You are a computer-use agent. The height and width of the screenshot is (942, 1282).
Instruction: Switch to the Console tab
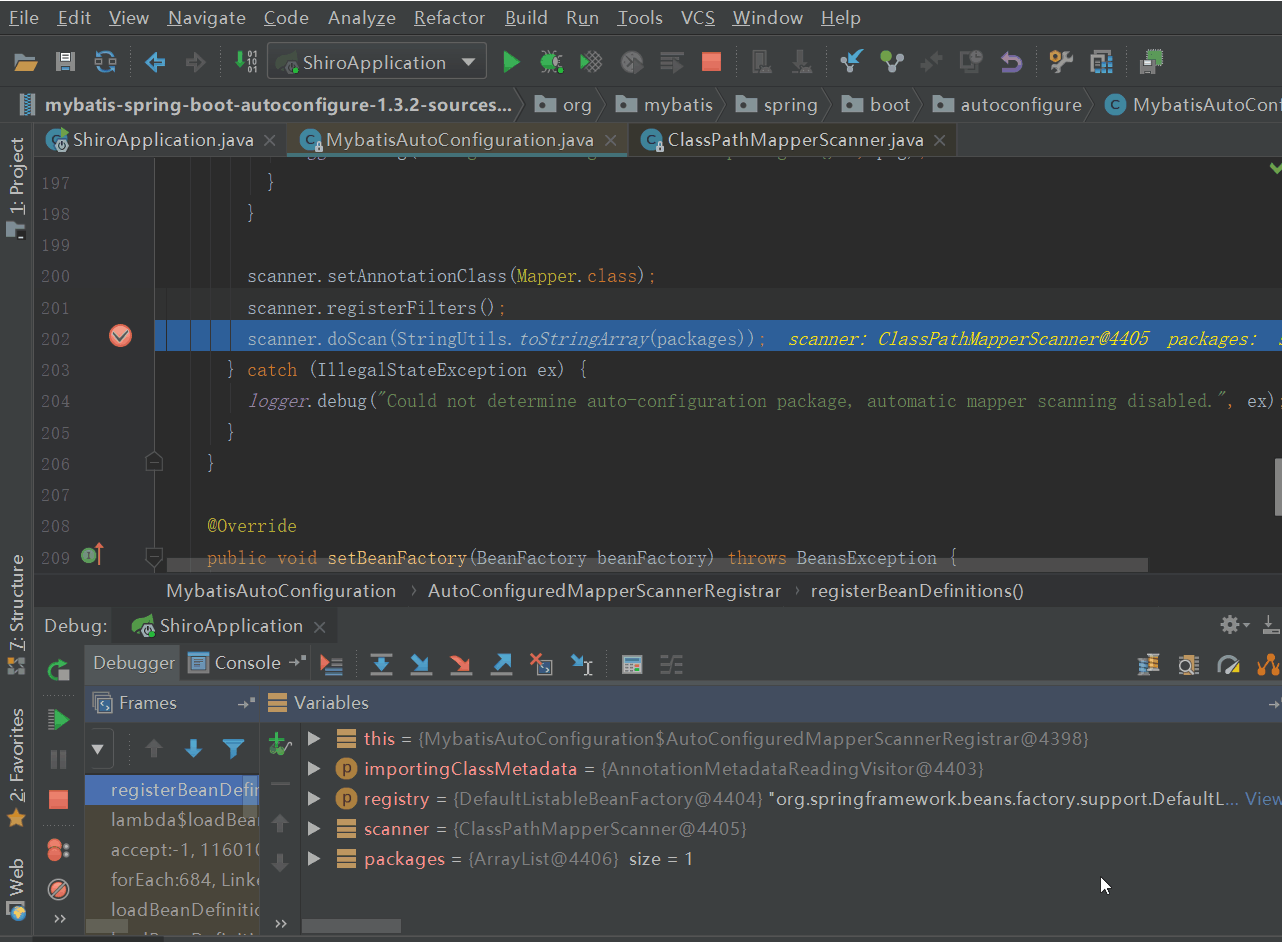pos(247,662)
